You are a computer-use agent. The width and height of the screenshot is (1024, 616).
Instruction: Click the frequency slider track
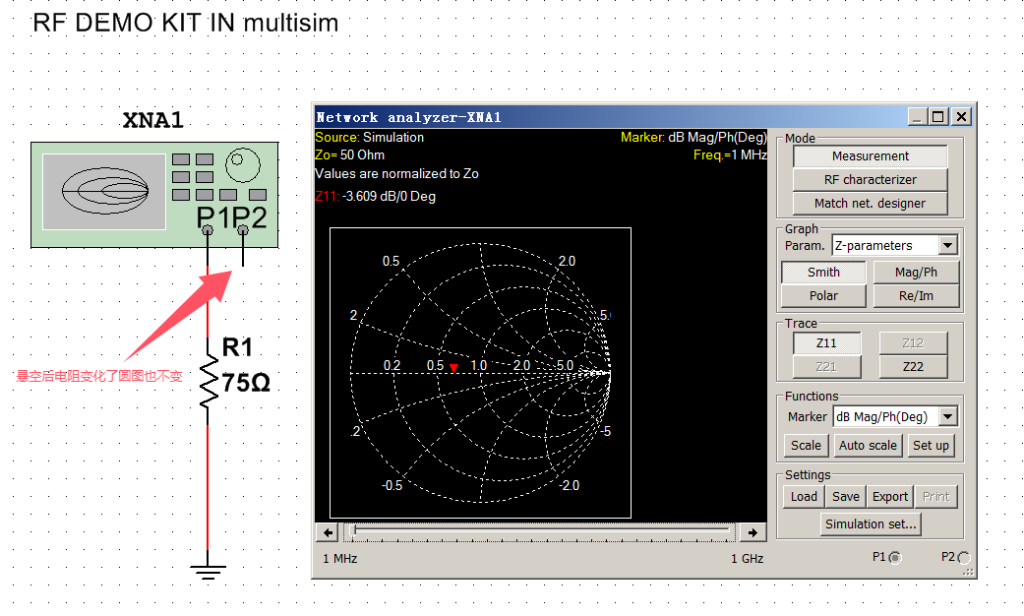tap(540, 532)
